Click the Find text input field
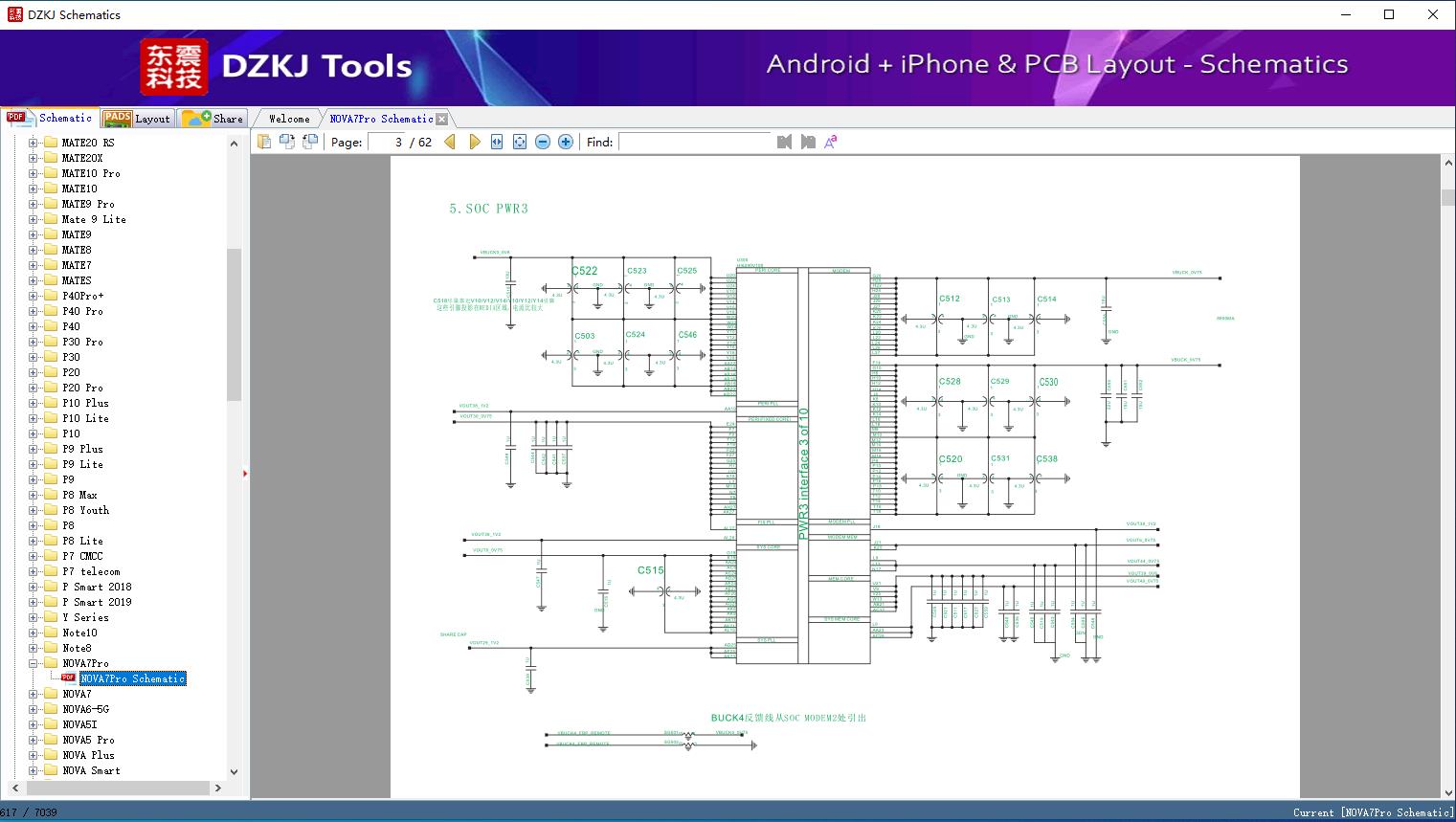This screenshot has height=822, width=1456. pos(694,142)
